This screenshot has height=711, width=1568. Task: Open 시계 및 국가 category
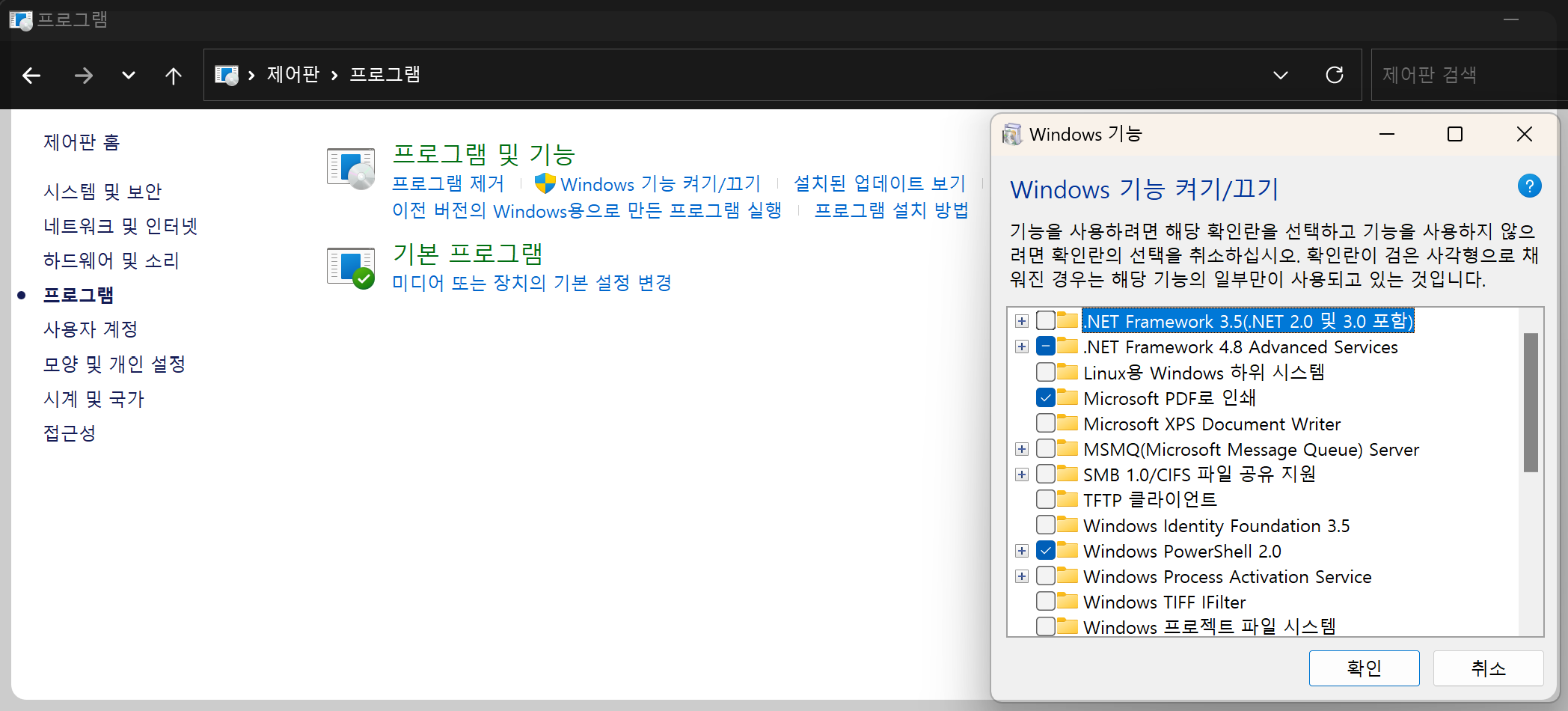94,399
